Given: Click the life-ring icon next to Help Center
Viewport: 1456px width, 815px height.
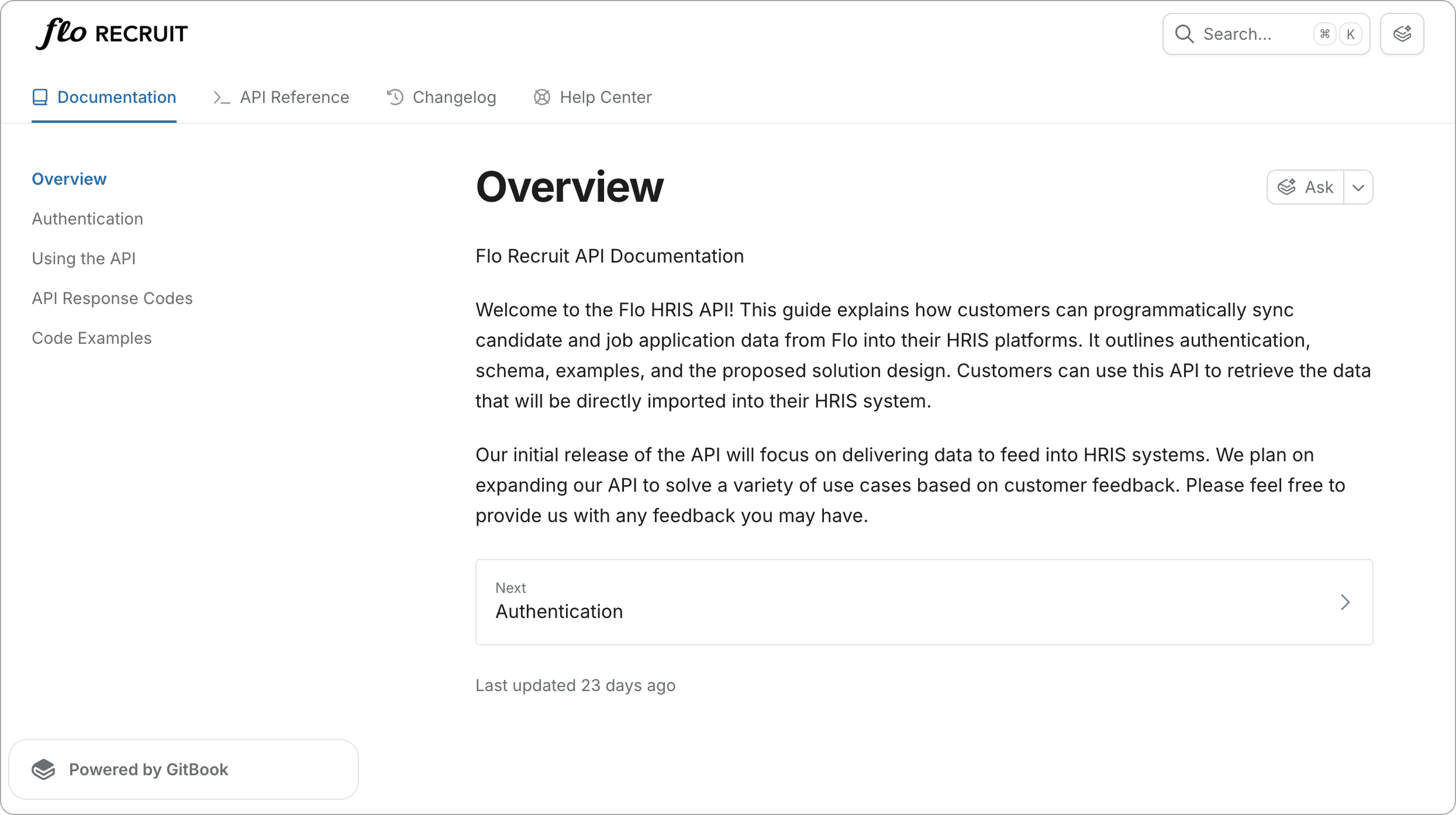Looking at the screenshot, I should click(541, 97).
